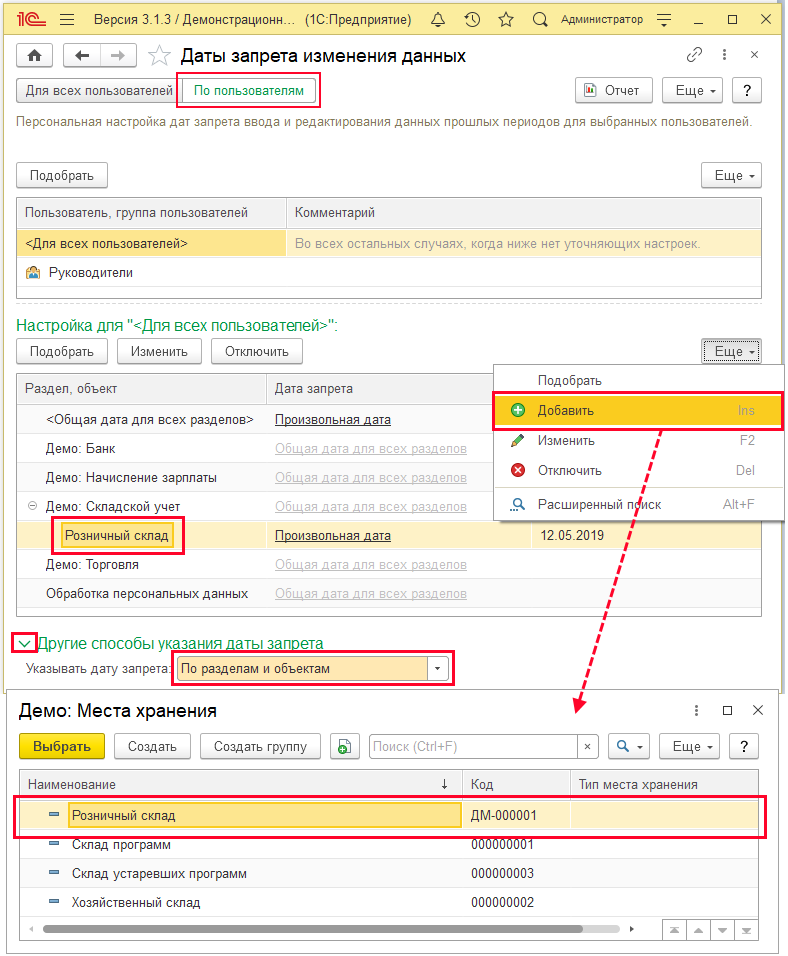Open global search magnifier icon

click(x=540, y=20)
